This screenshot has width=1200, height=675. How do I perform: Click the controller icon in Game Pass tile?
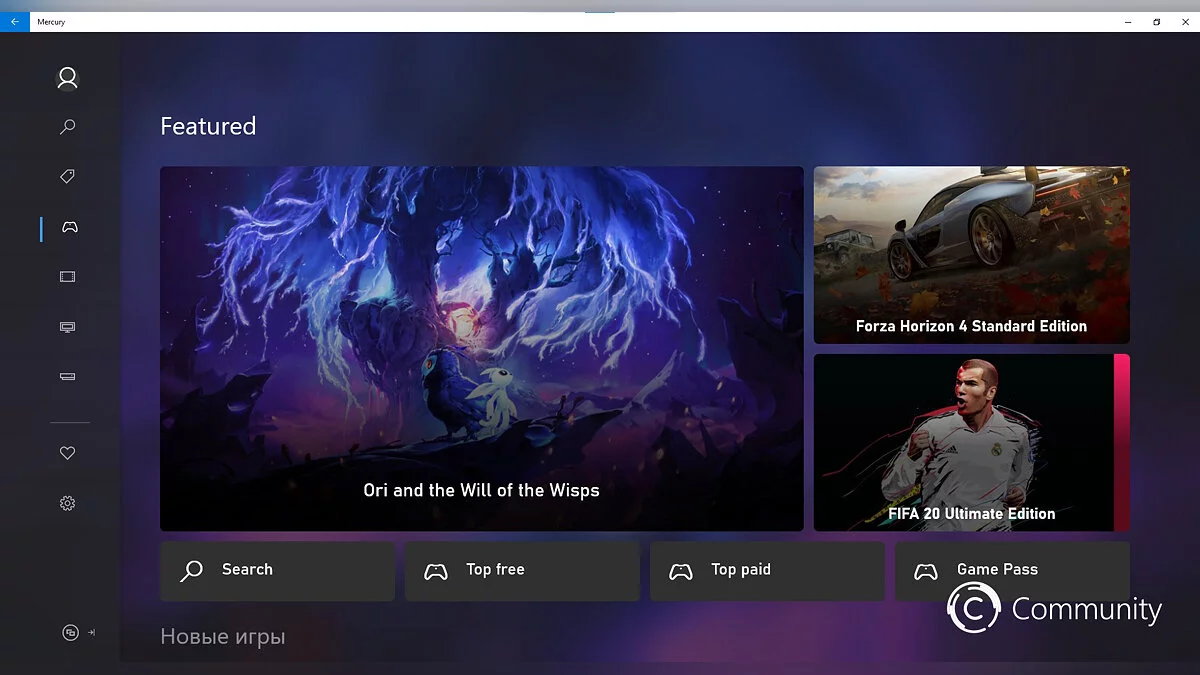click(926, 571)
